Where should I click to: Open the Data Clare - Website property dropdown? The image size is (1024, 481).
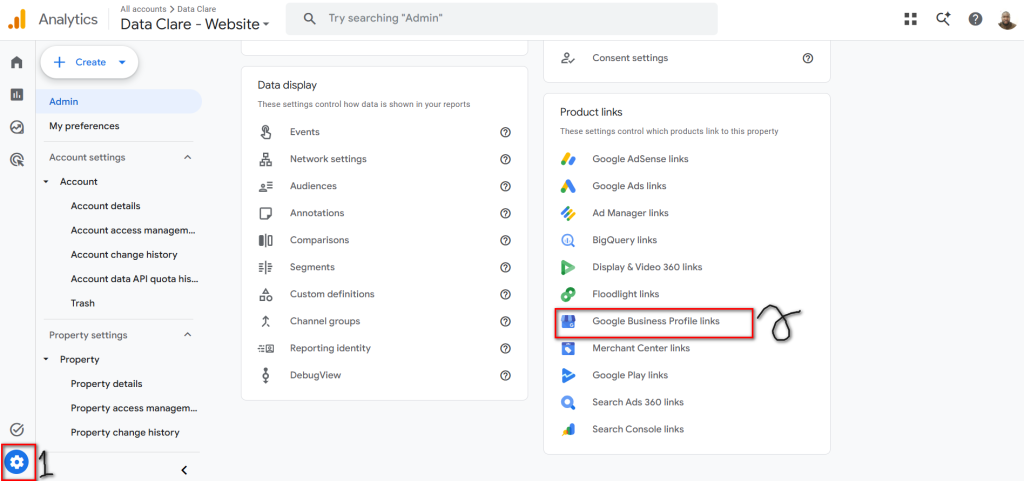pyautogui.click(x=195, y=25)
